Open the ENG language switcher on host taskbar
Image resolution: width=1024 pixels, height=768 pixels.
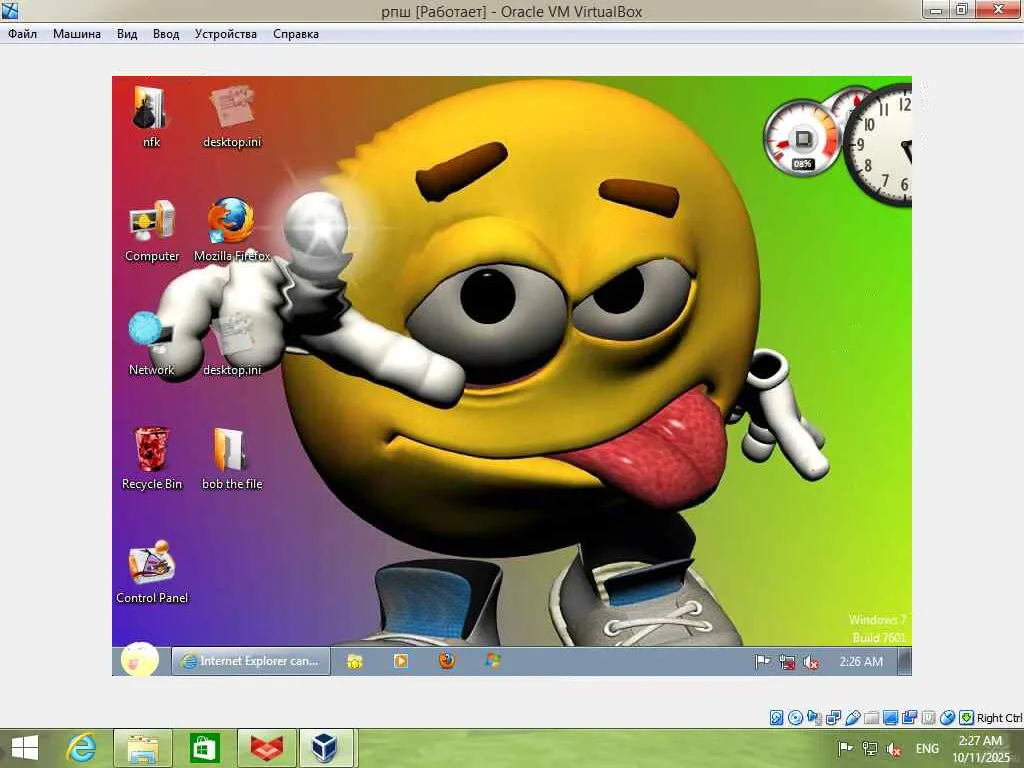927,749
